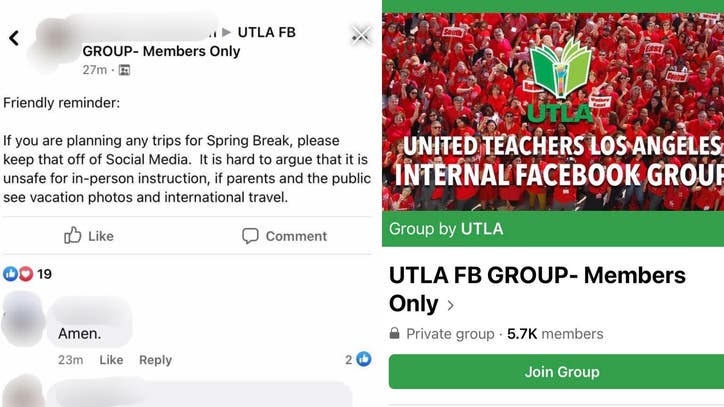Expand group details via chevron after Only
The height and width of the screenshot is (407, 724).
[x=451, y=305]
